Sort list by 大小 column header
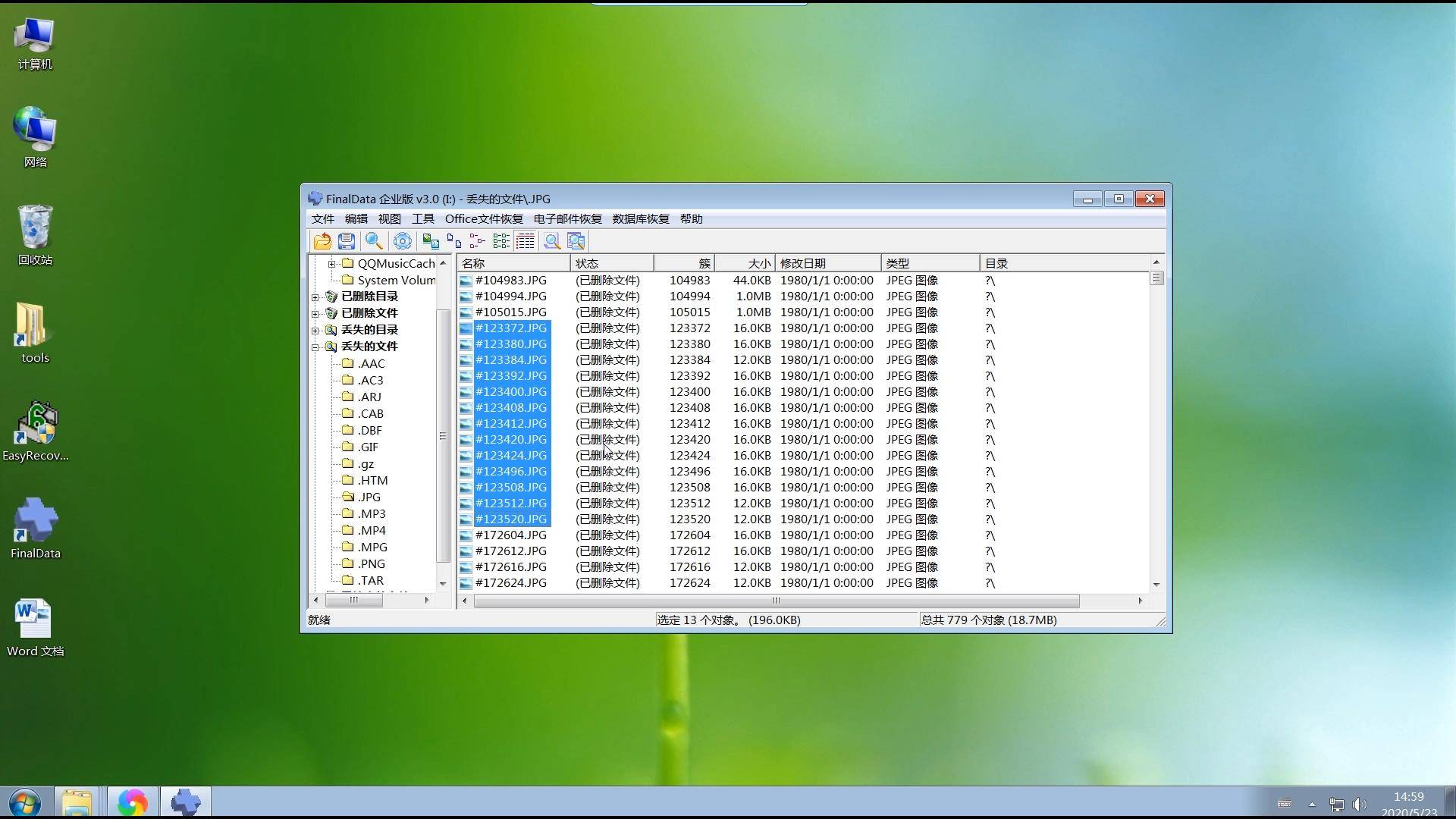The width and height of the screenshot is (1456, 819). click(x=744, y=263)
